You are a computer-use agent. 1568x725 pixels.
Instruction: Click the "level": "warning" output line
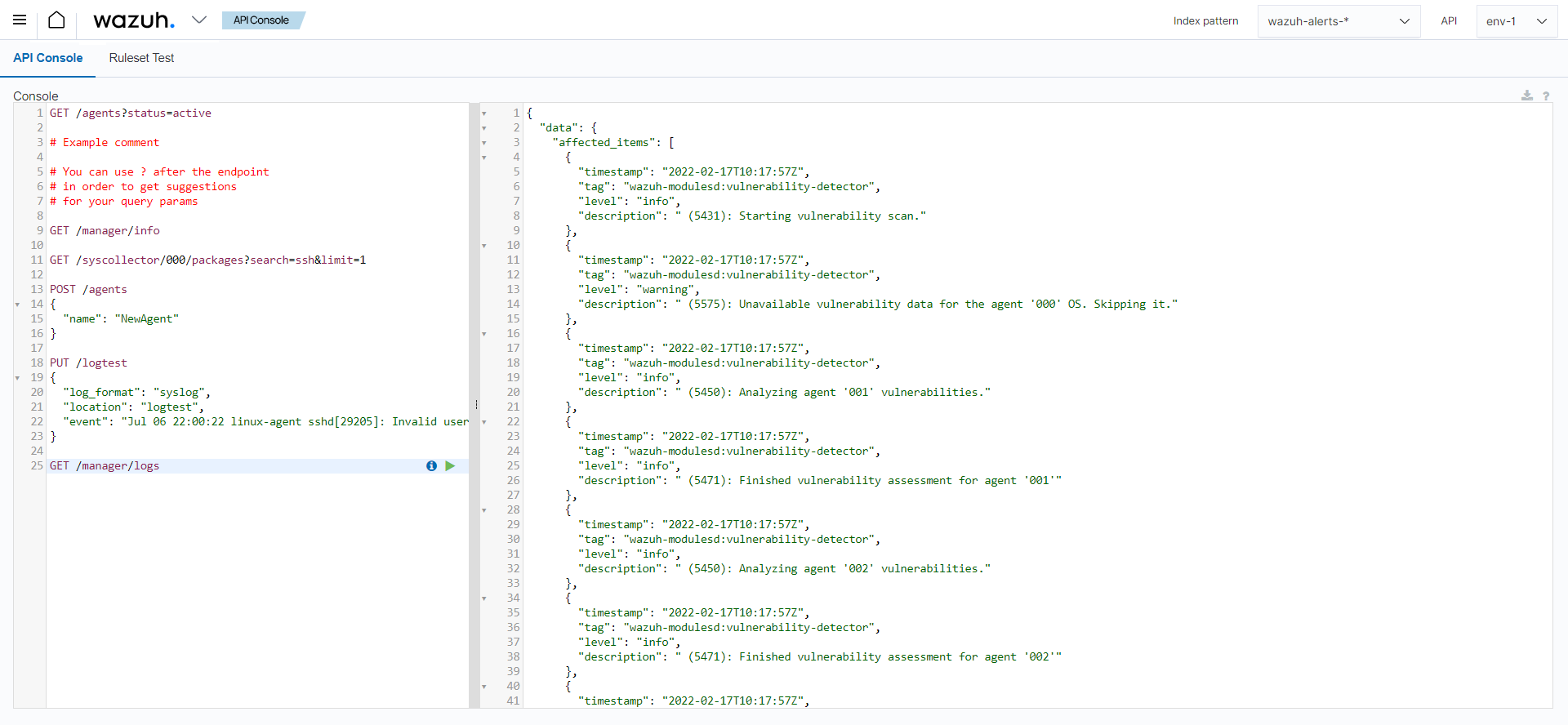[x=639, y=290]
